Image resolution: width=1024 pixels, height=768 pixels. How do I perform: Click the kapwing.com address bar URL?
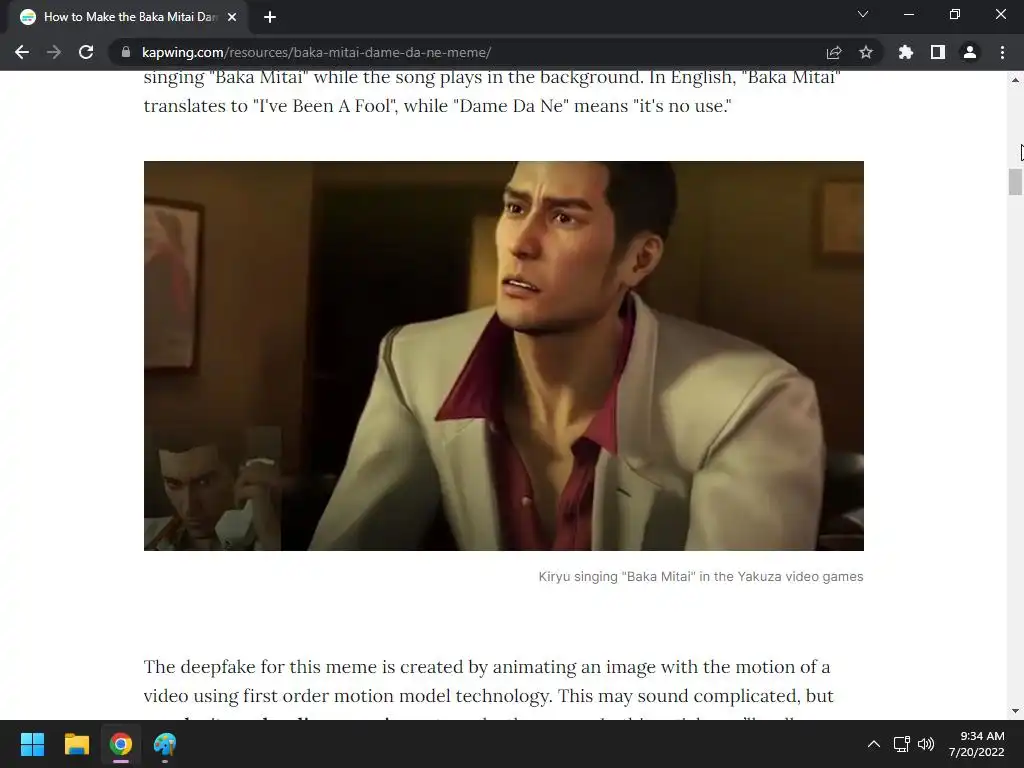pos(316,52)
